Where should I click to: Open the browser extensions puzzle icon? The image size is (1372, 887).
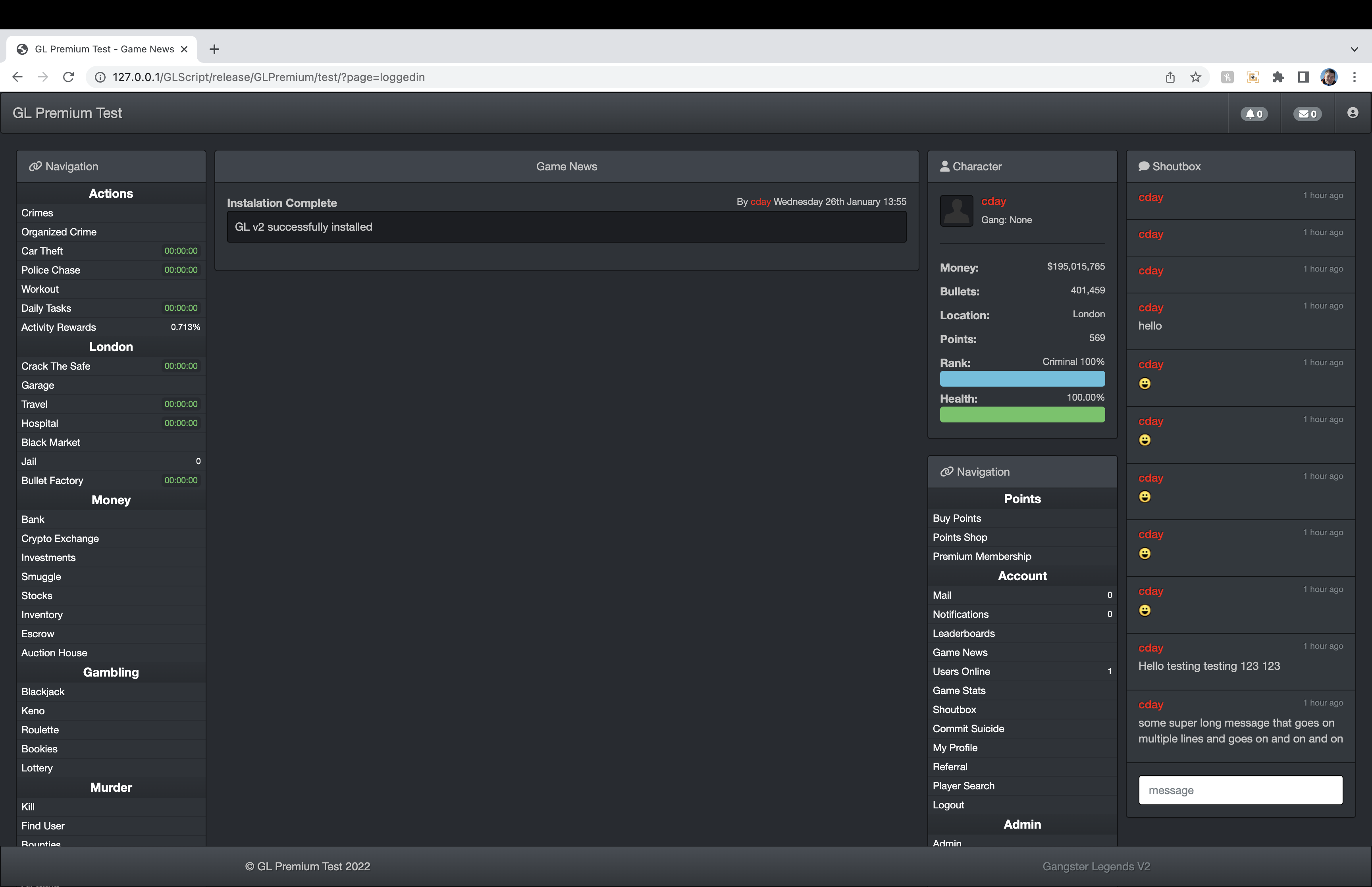click(1278, 77)
